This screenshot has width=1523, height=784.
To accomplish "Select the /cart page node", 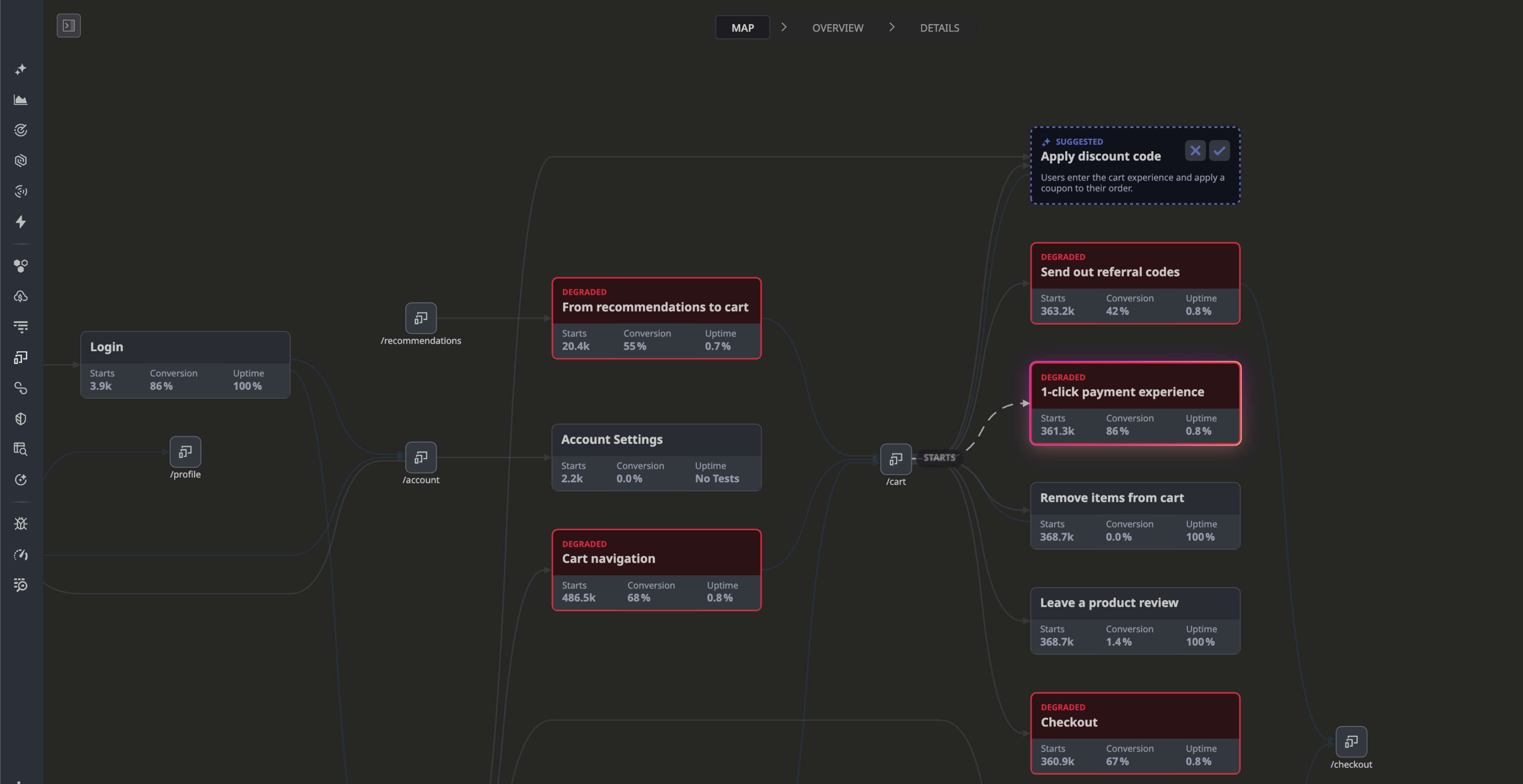I will click(x=896, y=459).
